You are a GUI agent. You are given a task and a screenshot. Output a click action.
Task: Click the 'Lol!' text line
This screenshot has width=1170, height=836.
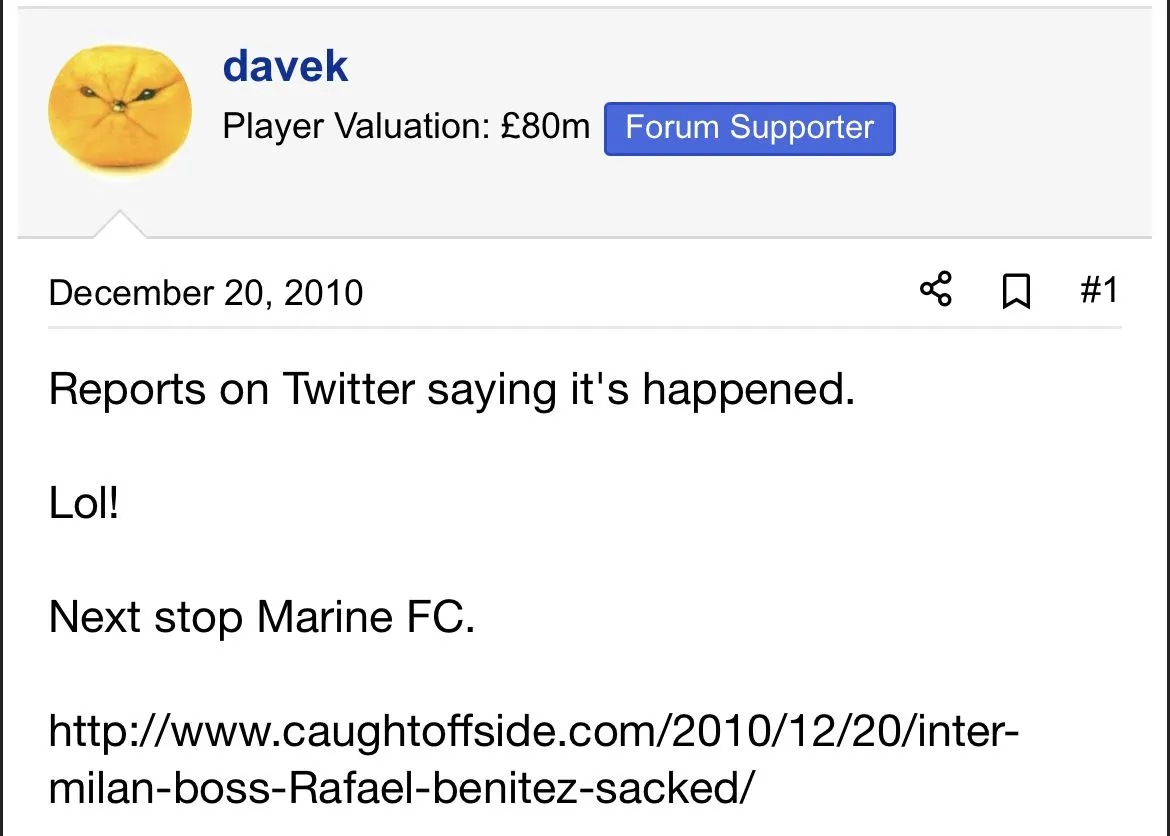tap(84, 503)
